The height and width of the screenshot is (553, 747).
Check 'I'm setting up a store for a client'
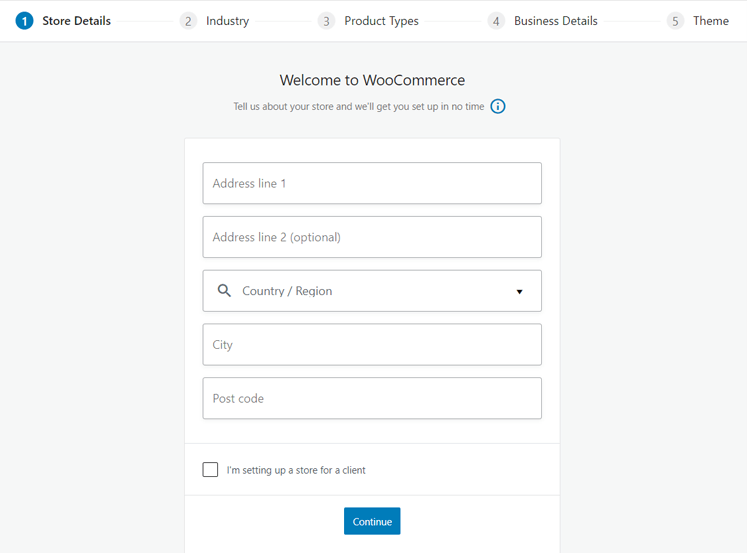210,469
